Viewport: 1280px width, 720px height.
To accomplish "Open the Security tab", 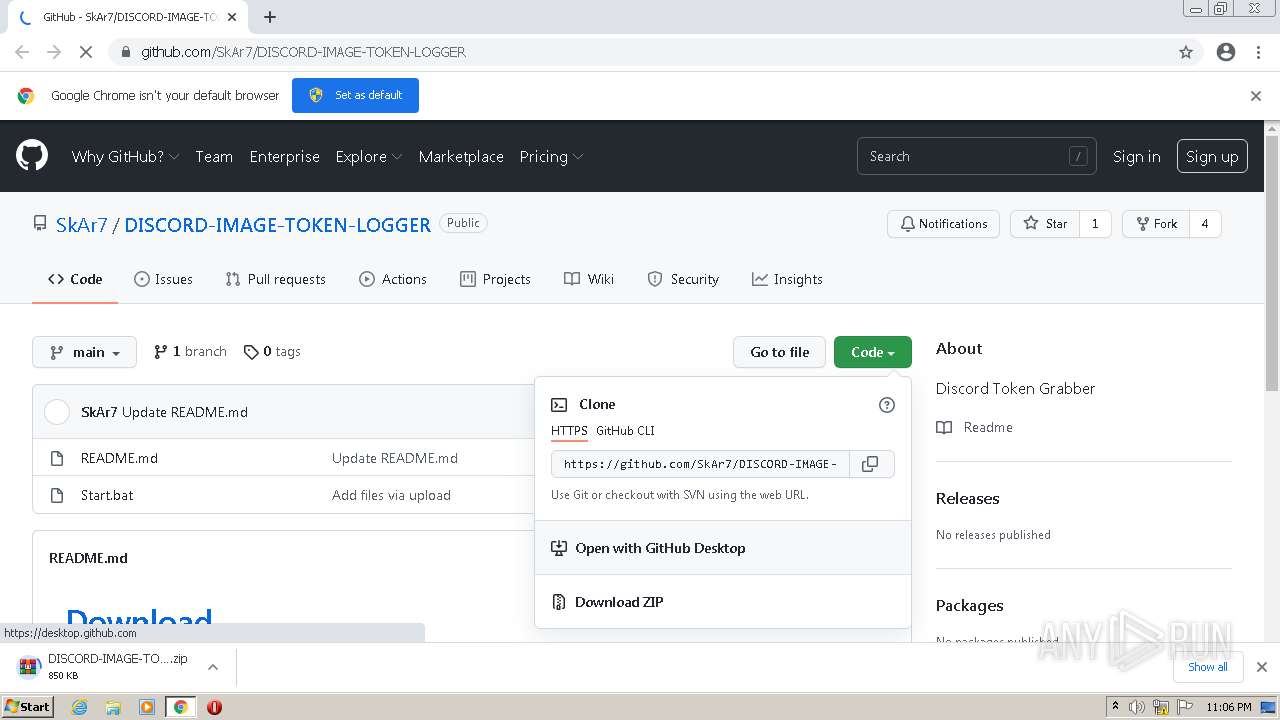I will (x=683, y=279).
